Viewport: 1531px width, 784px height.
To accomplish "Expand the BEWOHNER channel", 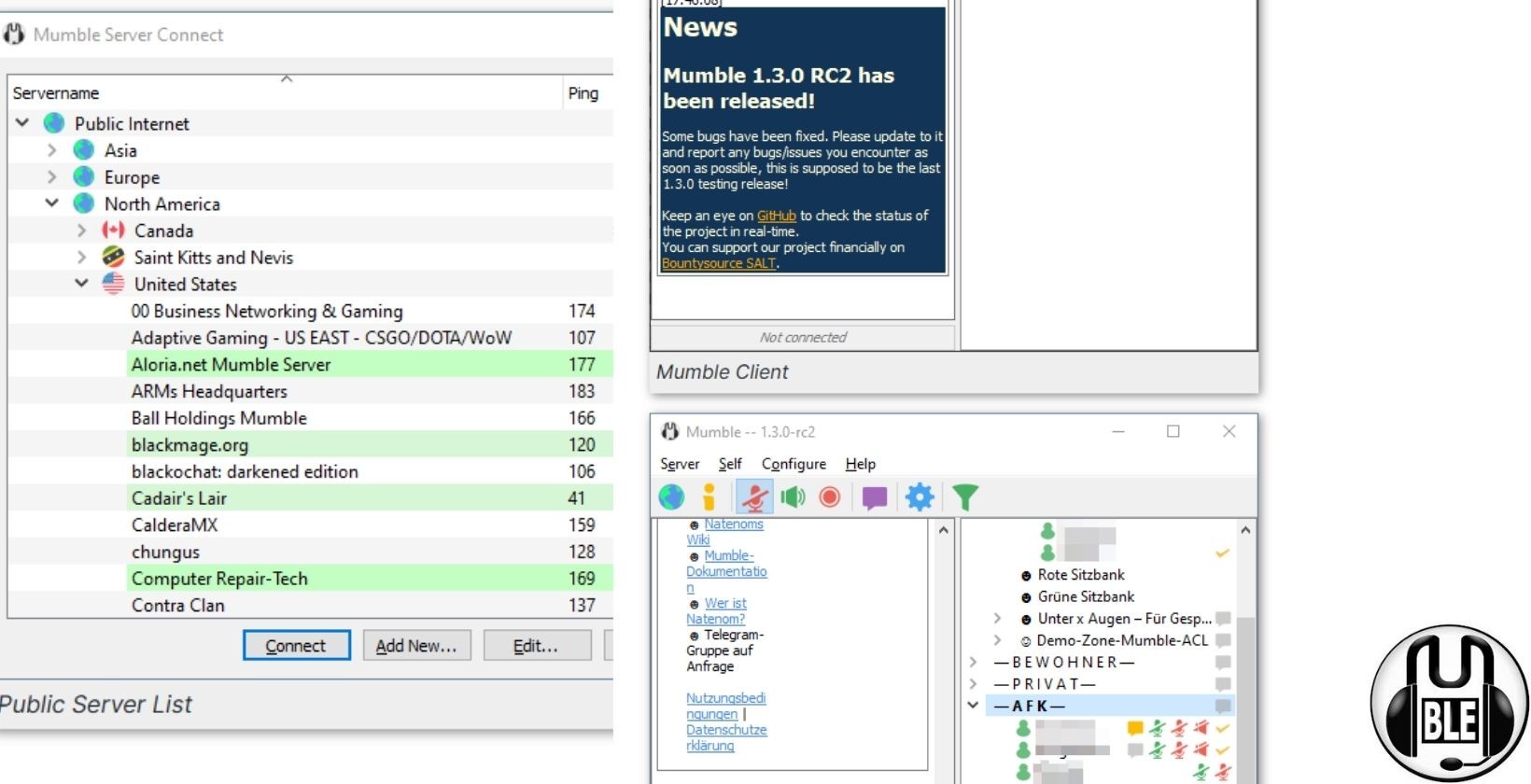I will click(x=973, y=662).
